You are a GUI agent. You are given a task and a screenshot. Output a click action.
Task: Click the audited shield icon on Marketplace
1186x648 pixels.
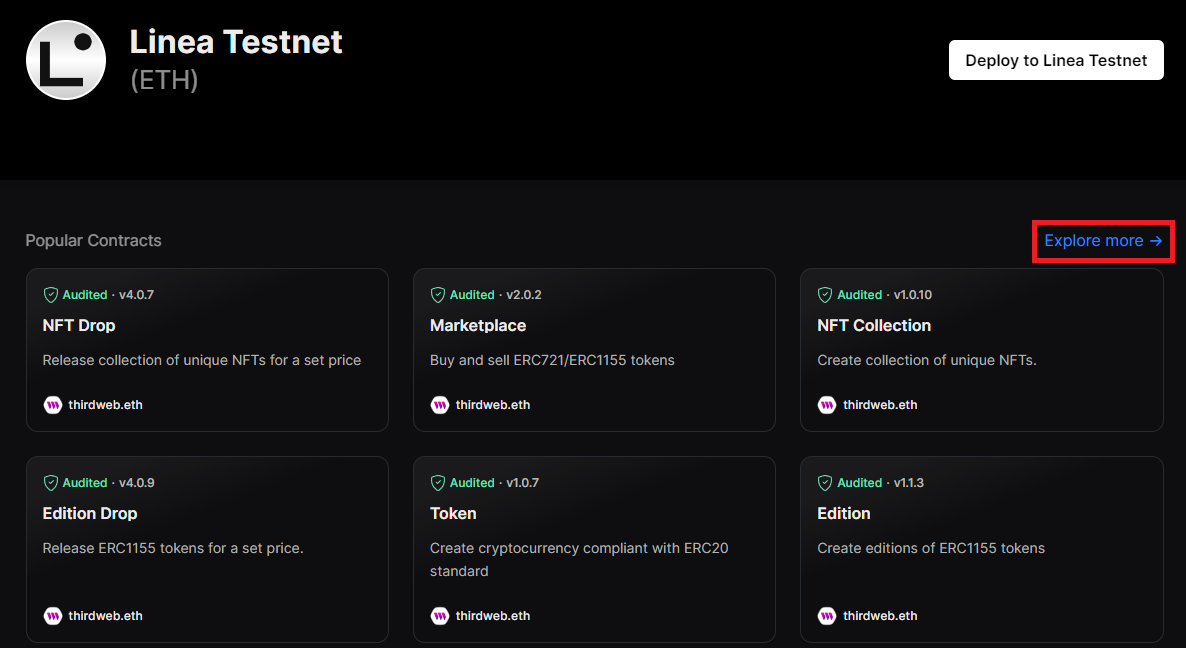click(x=438, y=295)
